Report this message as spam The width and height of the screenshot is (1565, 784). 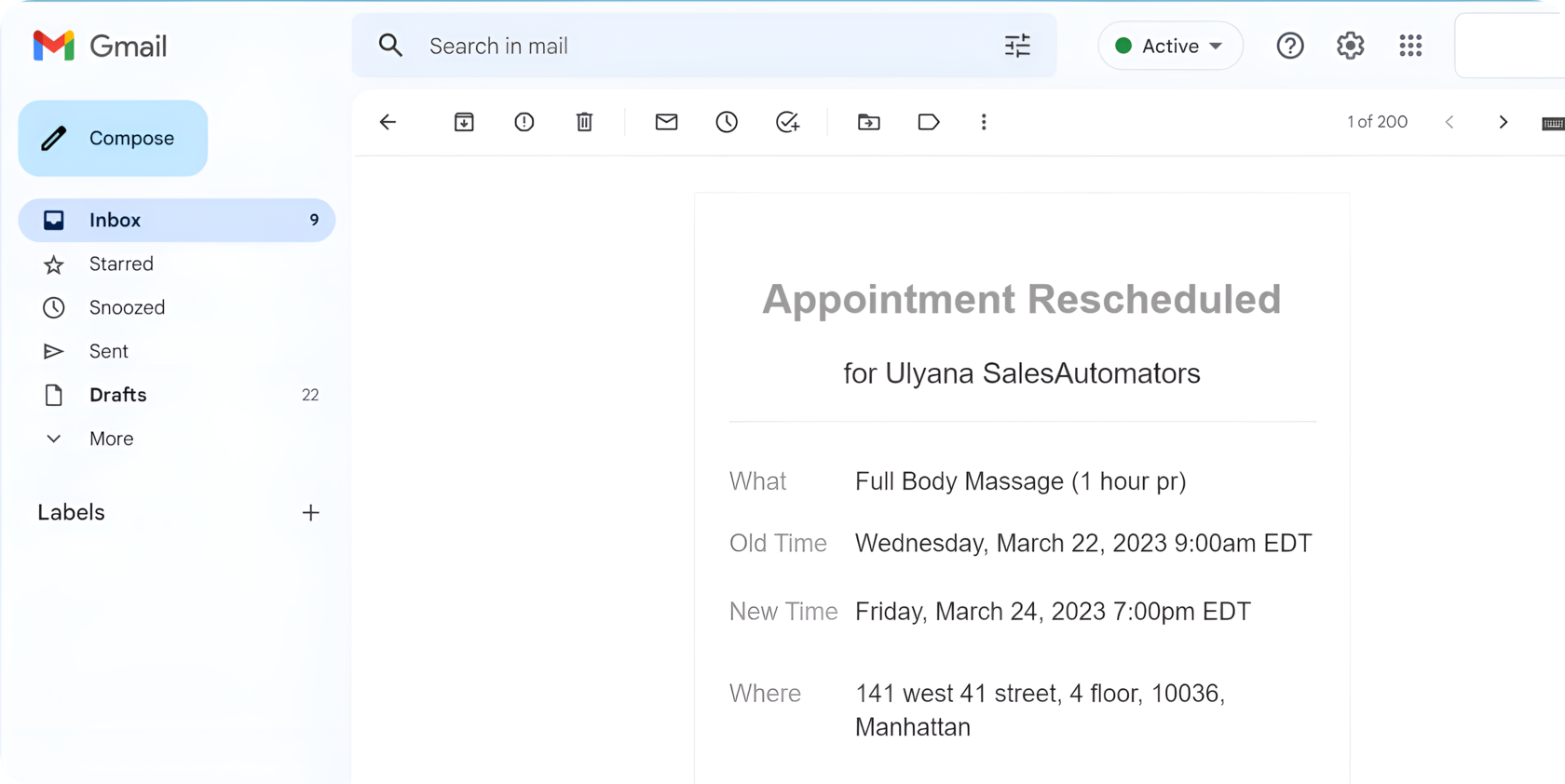(x=524, y=122)
